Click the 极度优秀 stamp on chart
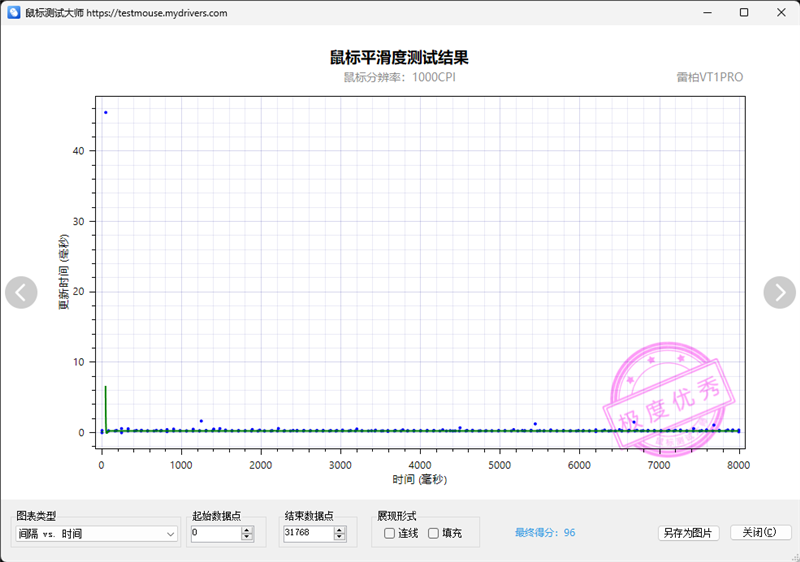Image resolution: width=800 pixels, height=562 pixels. (x=669, y=400)
